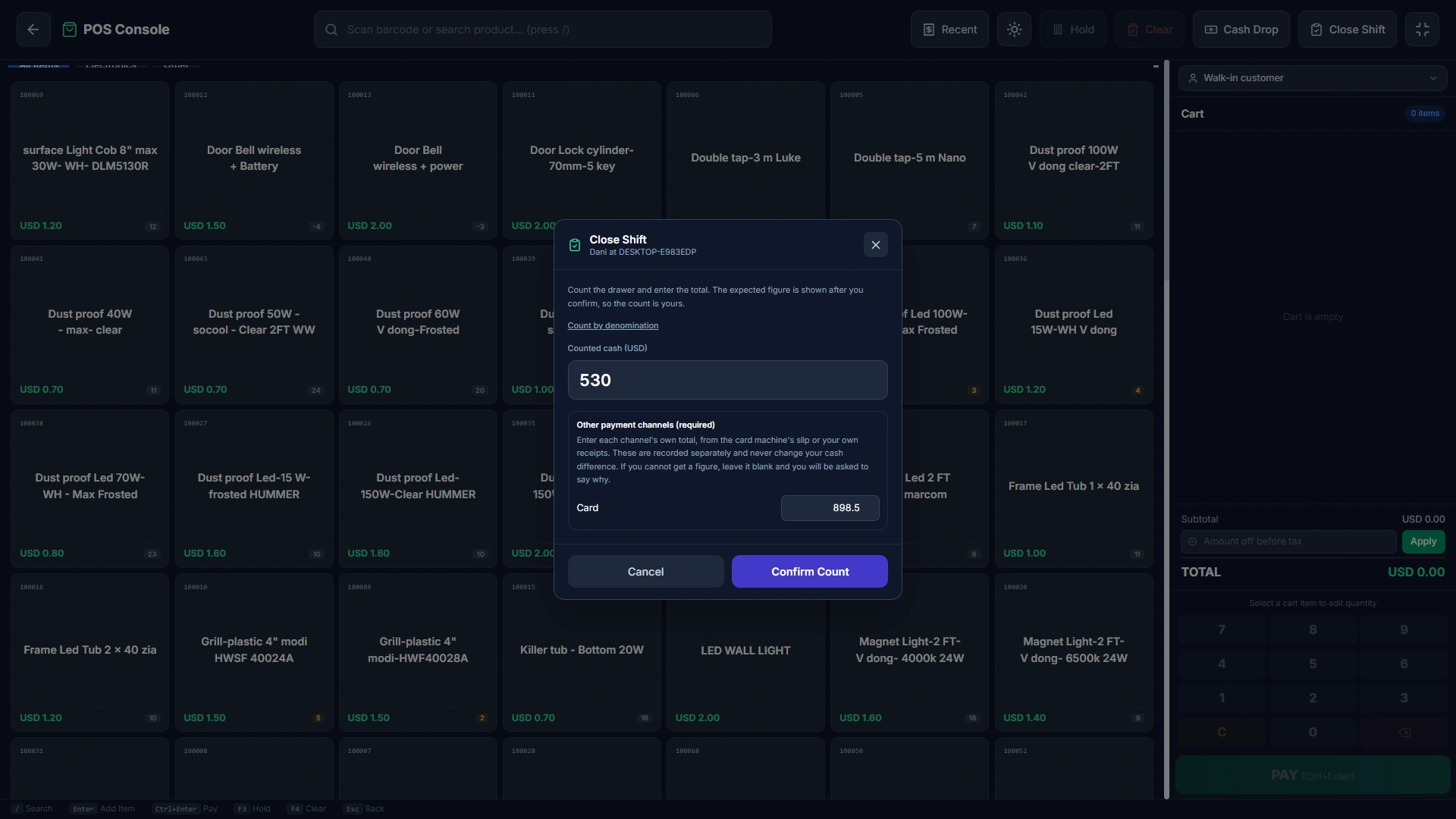This screenshot has height=819, width=1456.
Task: Select the Door Bell wireless + Battery product
Action: point(254,161)
